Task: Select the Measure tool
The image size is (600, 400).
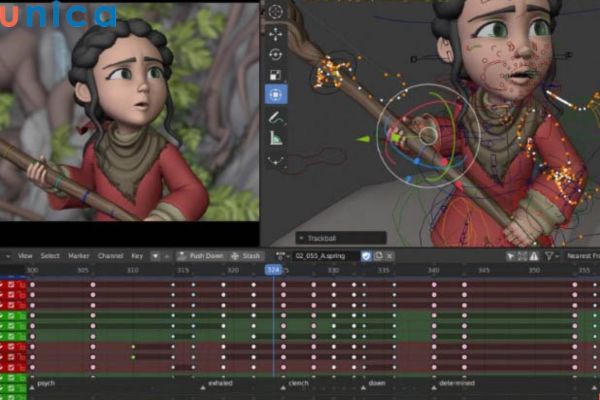Action: 275,138
